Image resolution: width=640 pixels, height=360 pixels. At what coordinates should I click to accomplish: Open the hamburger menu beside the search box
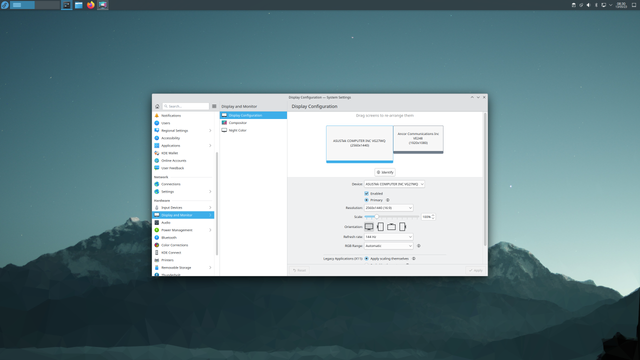214,106
